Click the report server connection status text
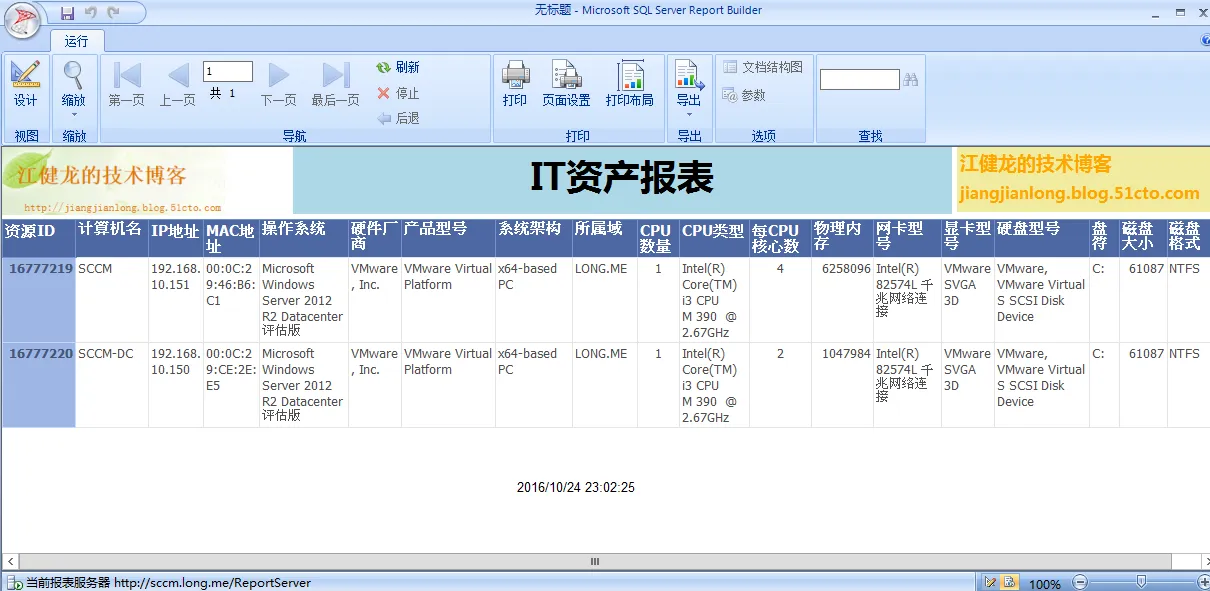Viewport: 1210px width, 591px height. tap(168, 583)
